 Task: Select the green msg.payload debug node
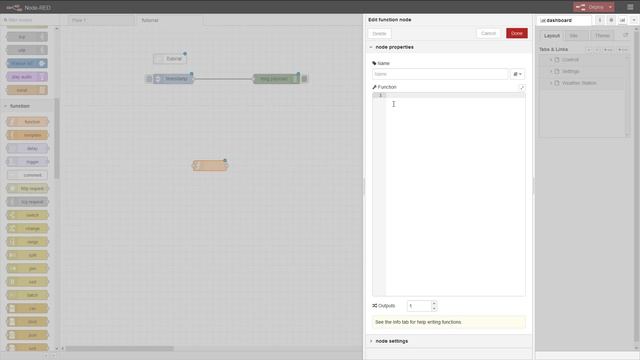[x=276, y=79]
